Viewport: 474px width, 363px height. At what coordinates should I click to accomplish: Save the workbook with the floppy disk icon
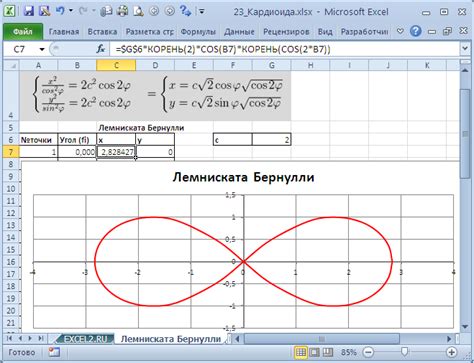29,11
